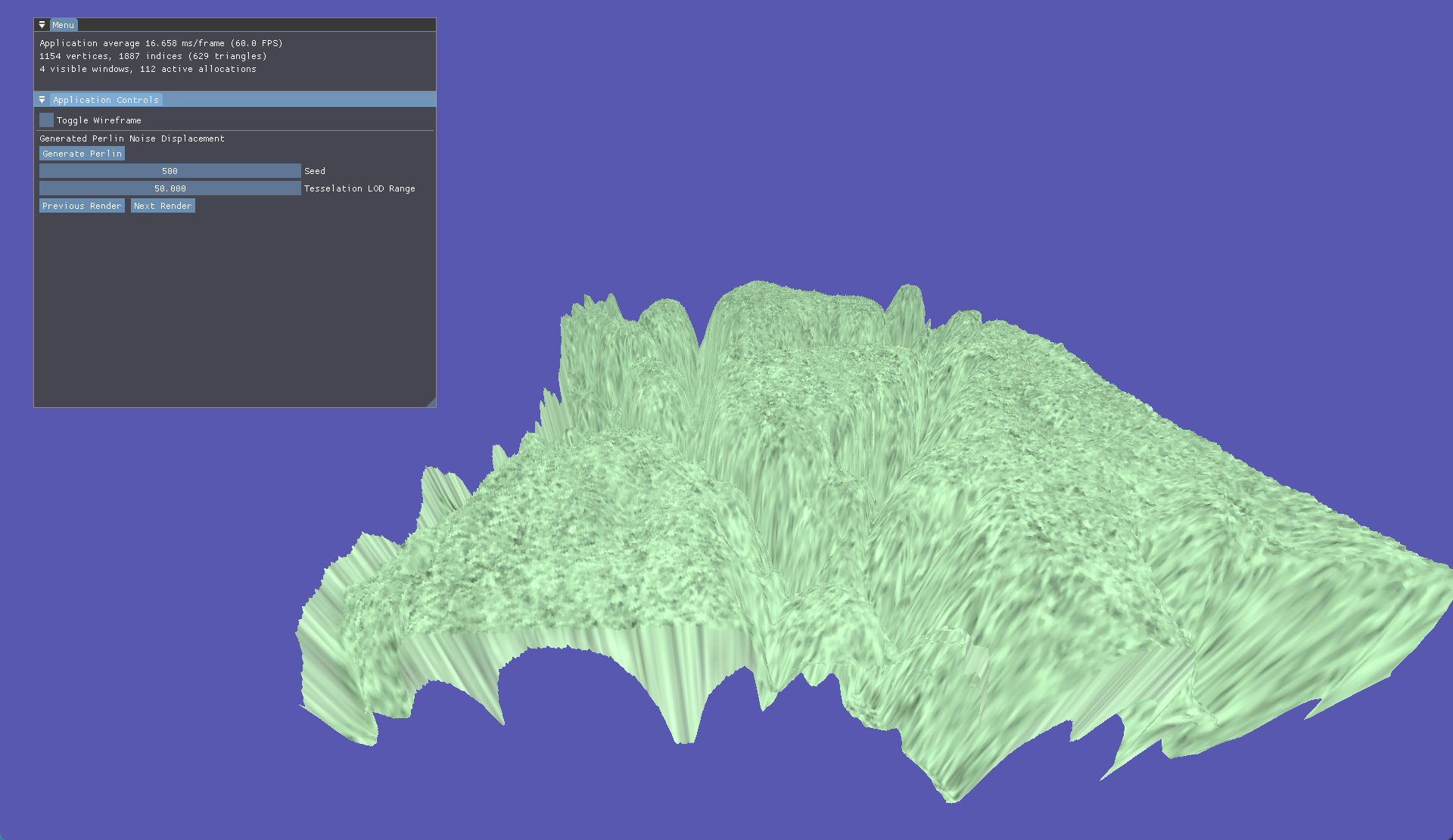Screen dimensions: 1453x840
Task: Grab the Menu window resize grip corner
Action: [431, 403]
